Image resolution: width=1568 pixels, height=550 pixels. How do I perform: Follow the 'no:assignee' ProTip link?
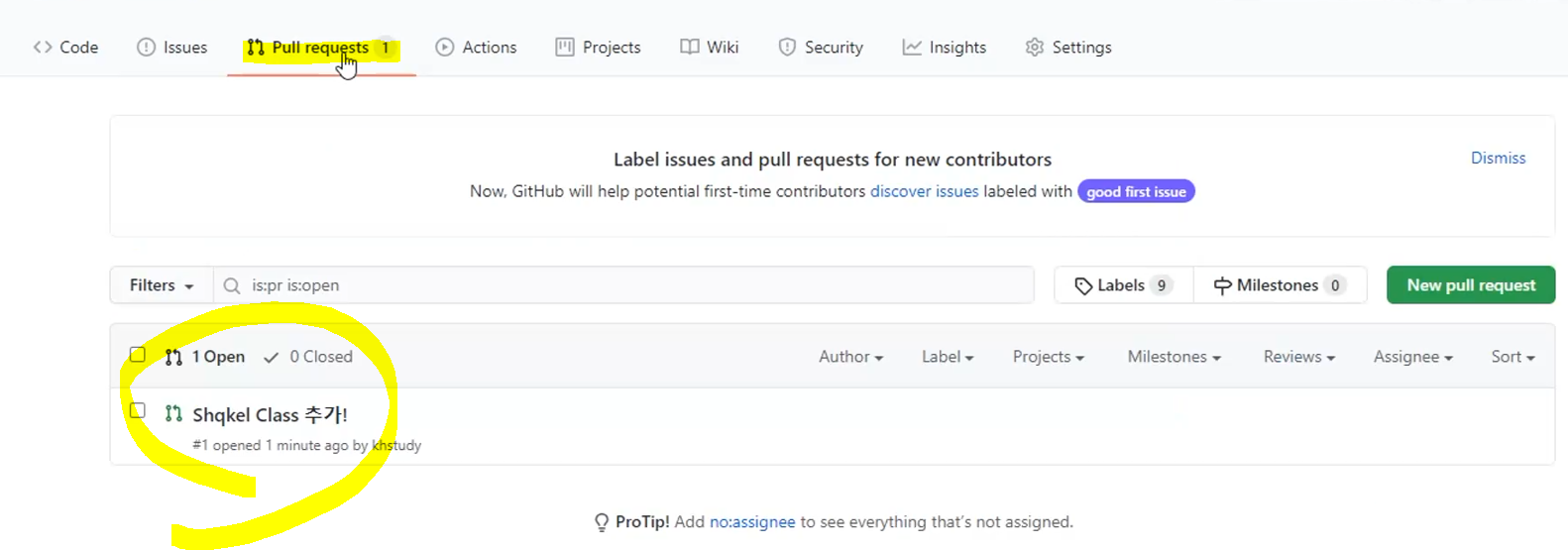(752, 522)
